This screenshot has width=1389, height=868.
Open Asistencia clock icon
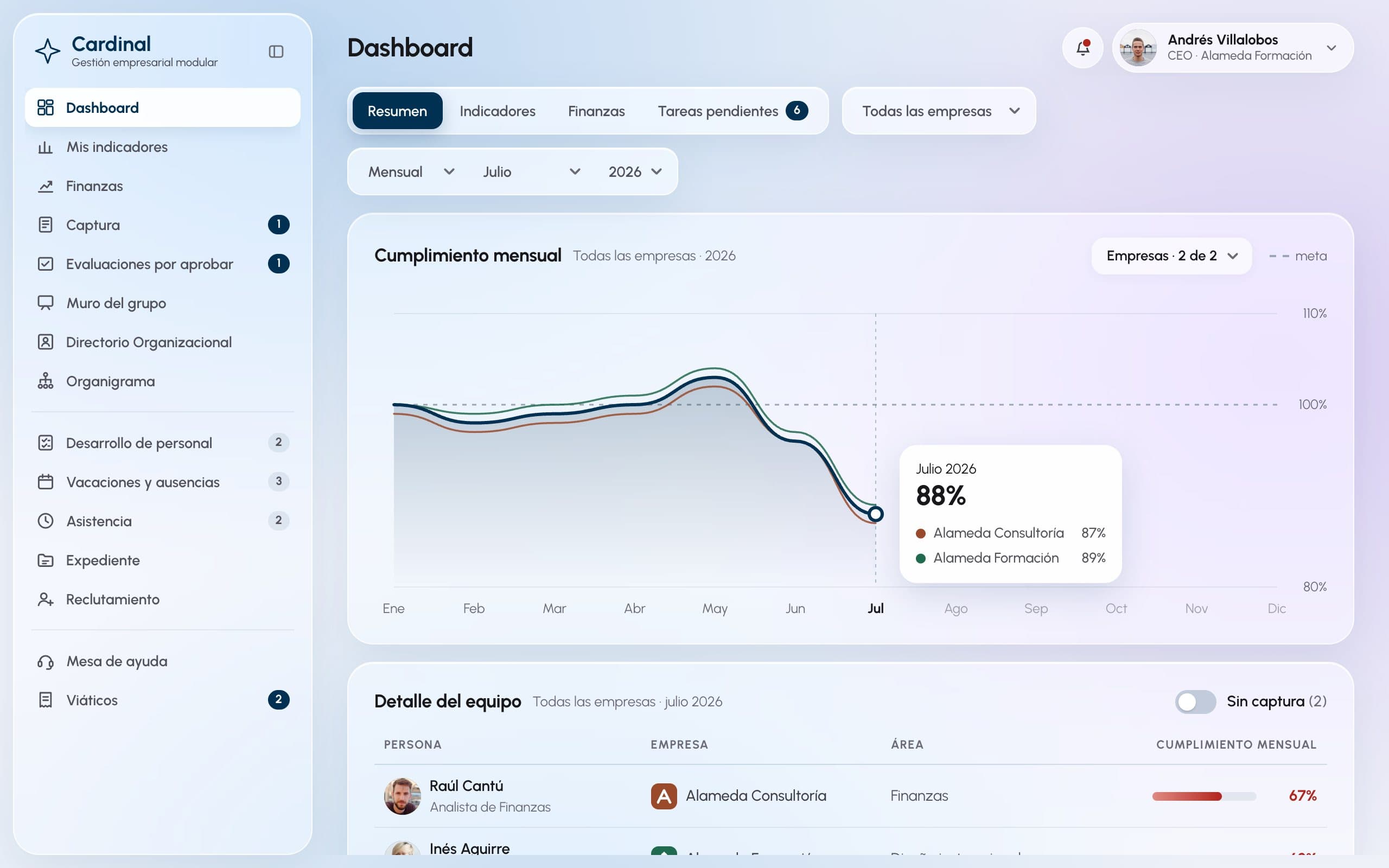46,521
